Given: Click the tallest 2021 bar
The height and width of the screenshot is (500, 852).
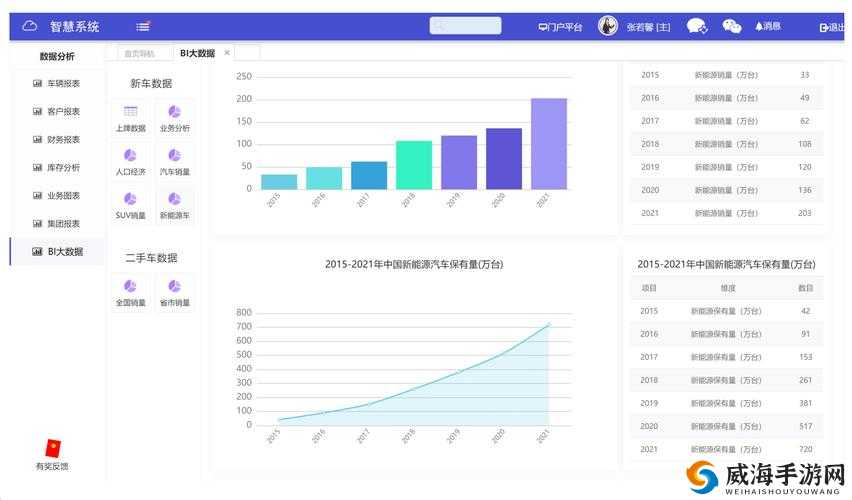Looking at the screenshot, I should point(549,143).
